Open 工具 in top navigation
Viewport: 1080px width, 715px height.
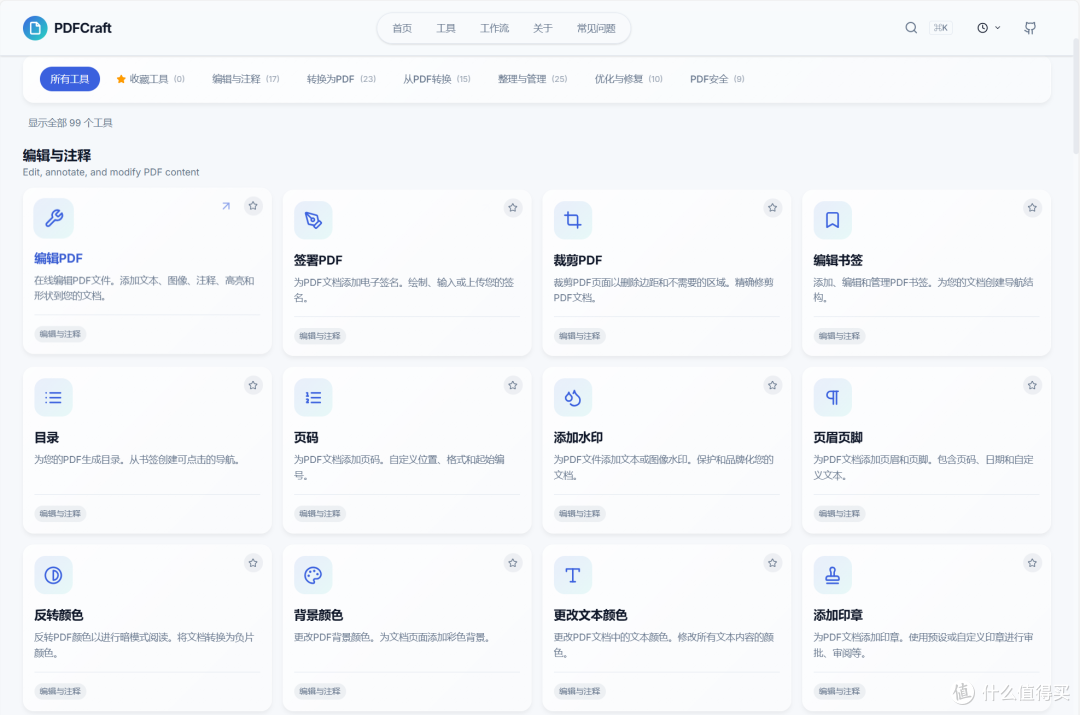(446, 28)
